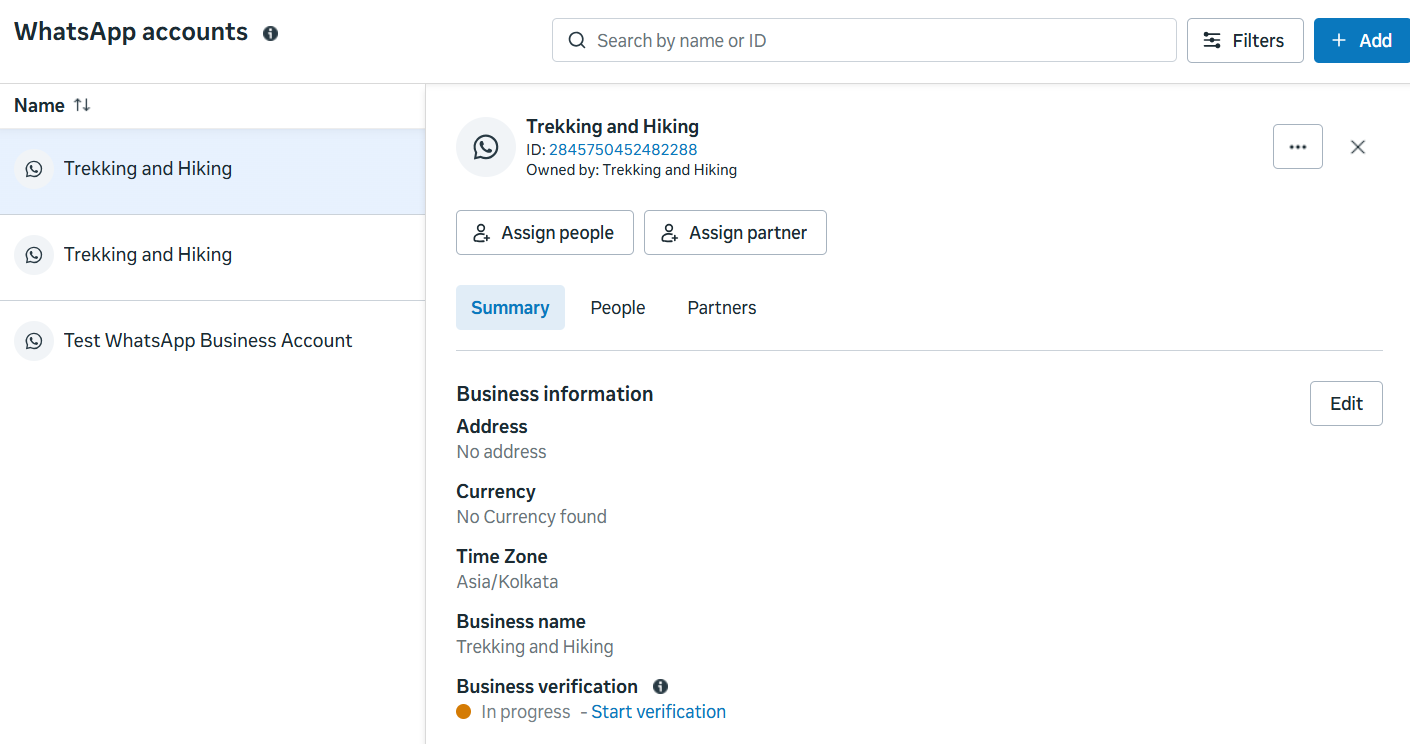1410x744 pixels.
Task: Click the info icon beside WhatsApp accounts title
Action: coord(270,33)
